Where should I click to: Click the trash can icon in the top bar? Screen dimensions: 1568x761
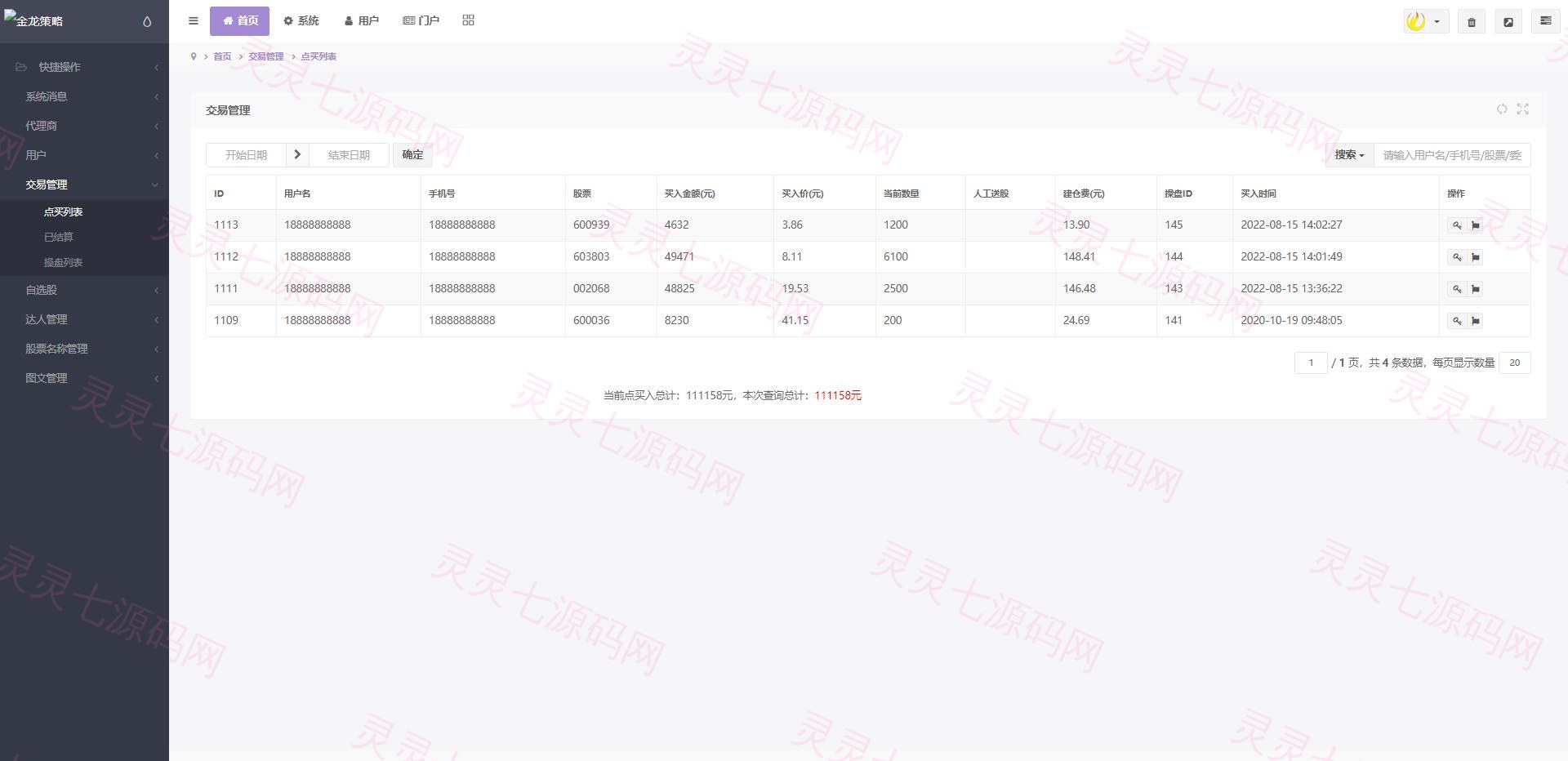coord(1472,22)
